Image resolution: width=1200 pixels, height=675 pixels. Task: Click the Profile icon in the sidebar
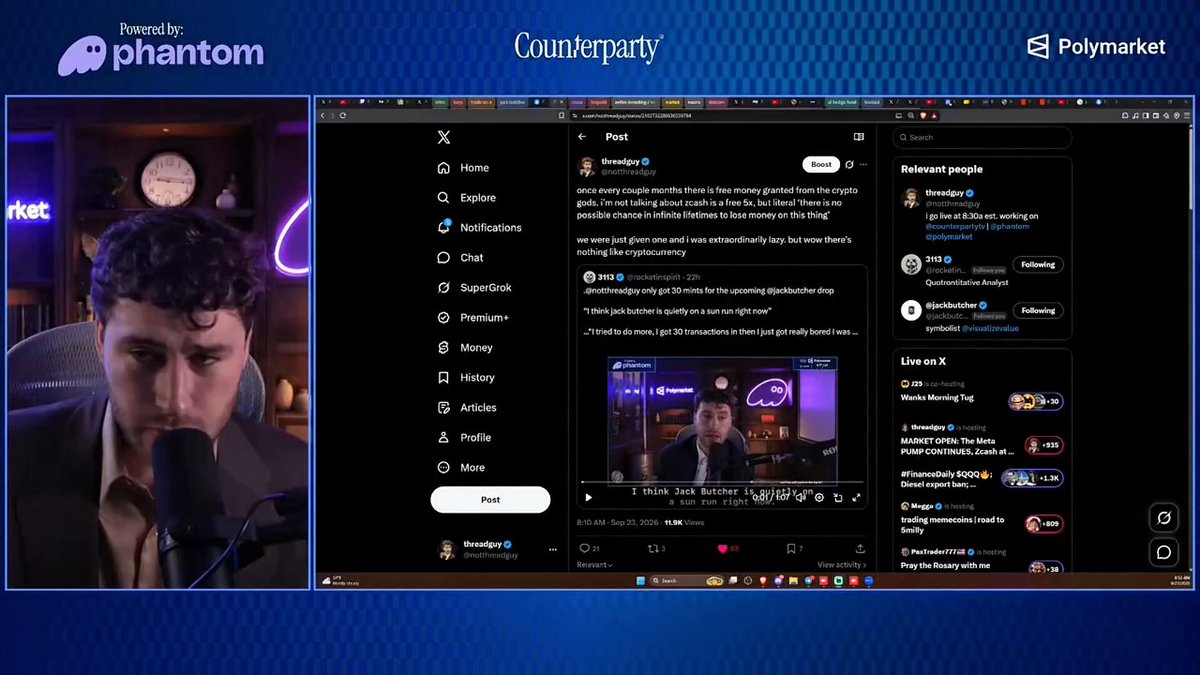coord(444,438)
